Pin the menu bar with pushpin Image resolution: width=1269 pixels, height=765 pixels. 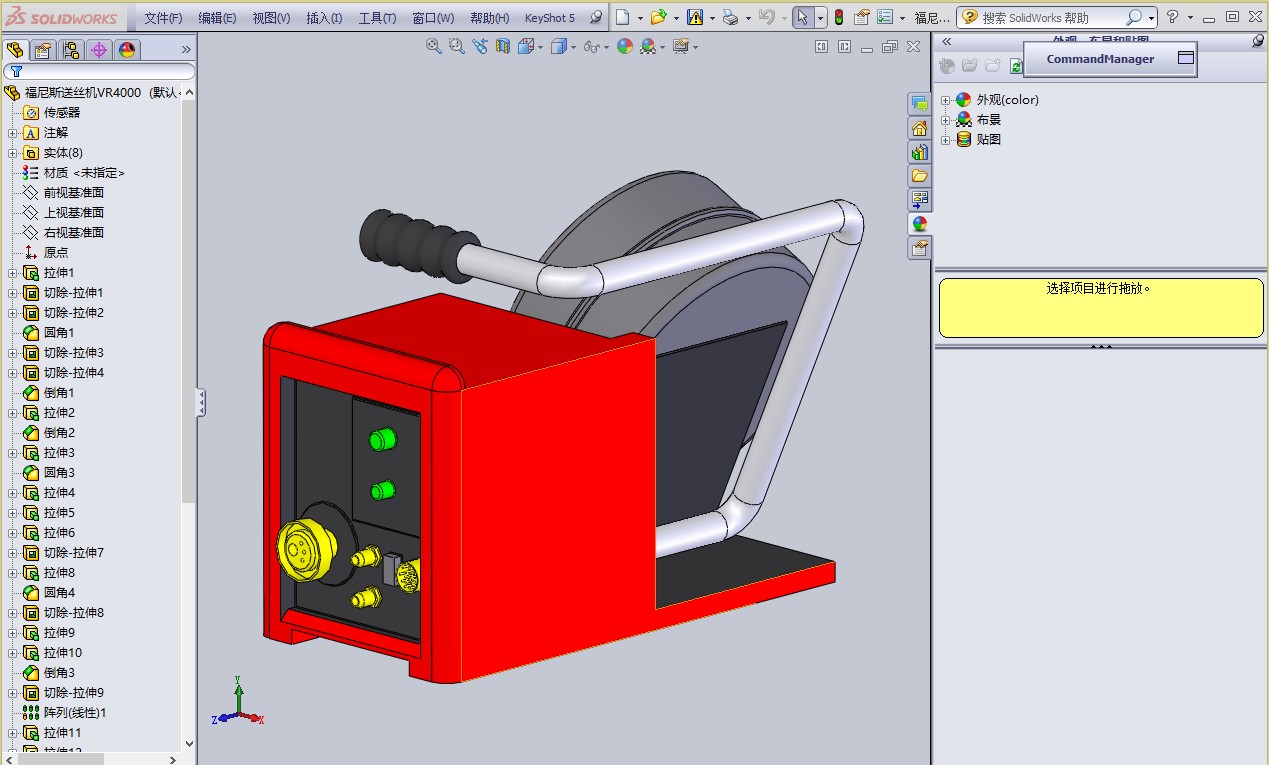click(x=596, y=18)
